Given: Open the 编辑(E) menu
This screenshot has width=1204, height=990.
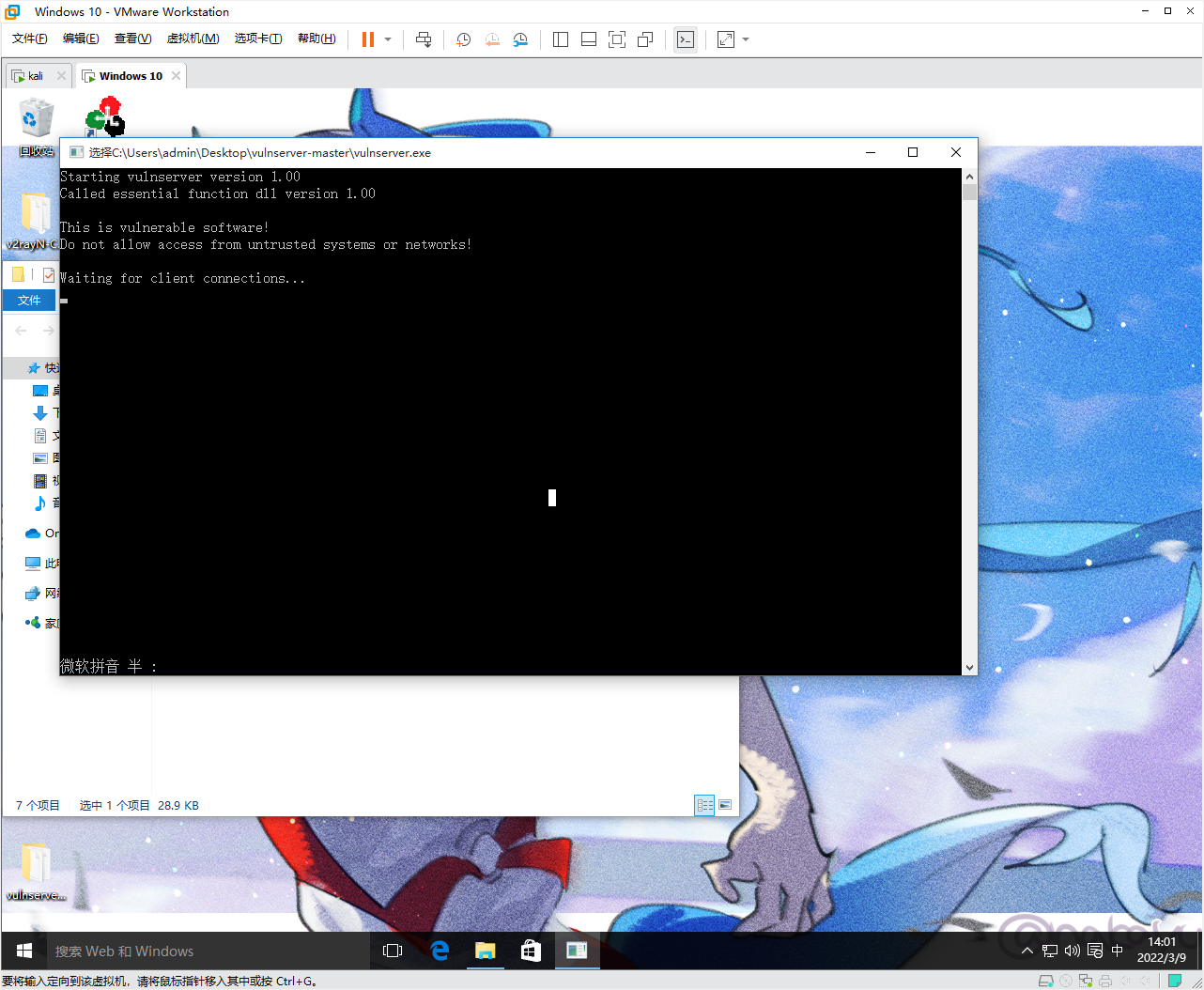Looking at the screenshot, I should (x=81, y=39).
